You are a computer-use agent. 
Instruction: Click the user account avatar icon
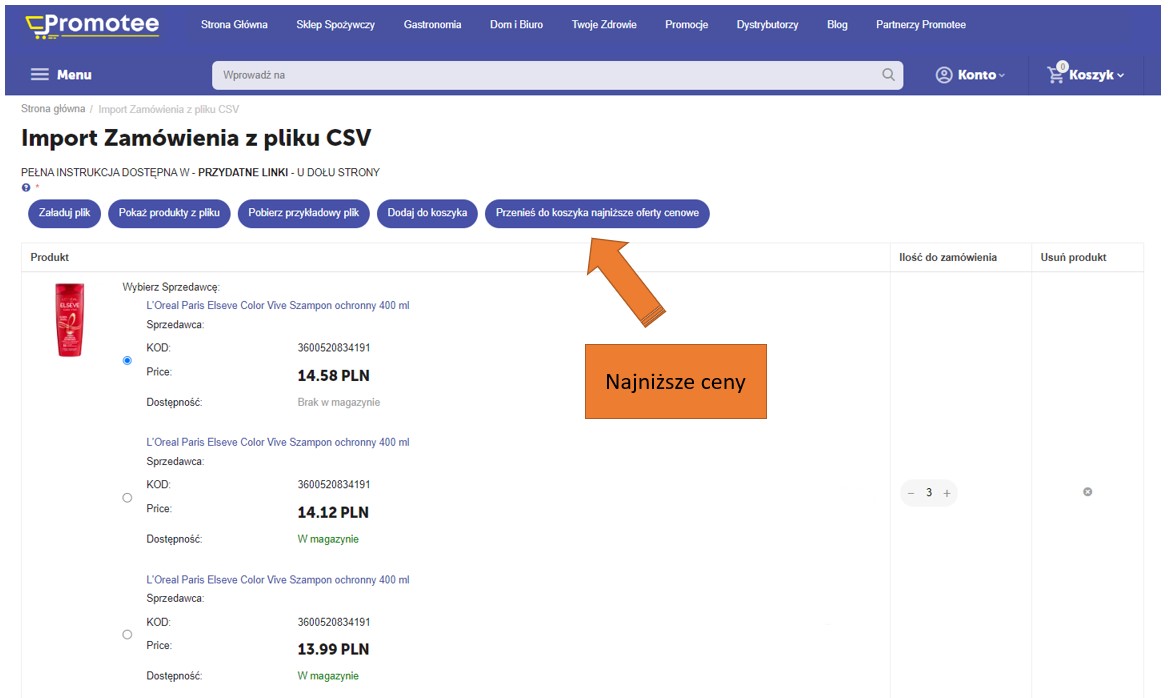[943, 75]
